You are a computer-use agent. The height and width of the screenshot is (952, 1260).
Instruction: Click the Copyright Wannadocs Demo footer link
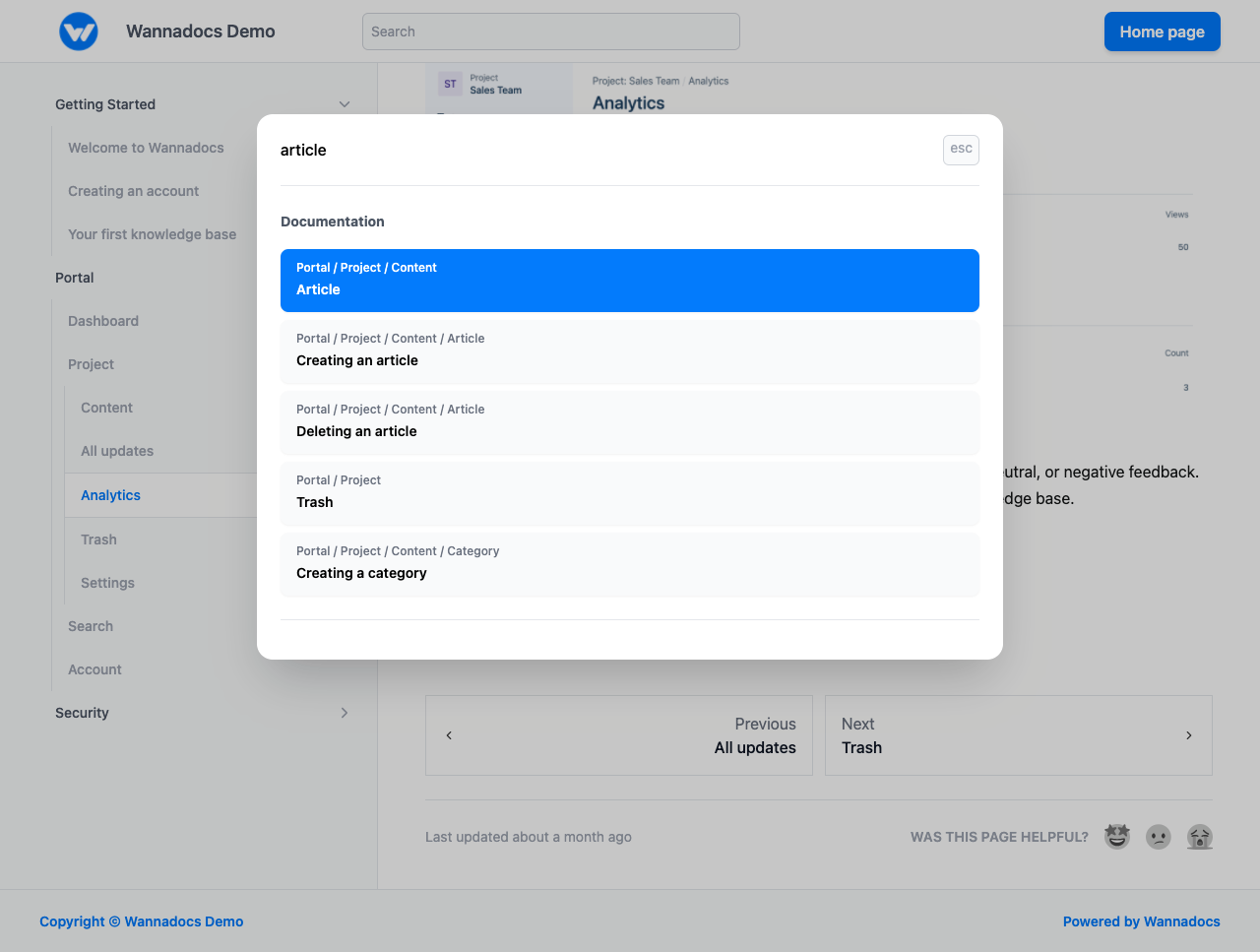point(142,921)
